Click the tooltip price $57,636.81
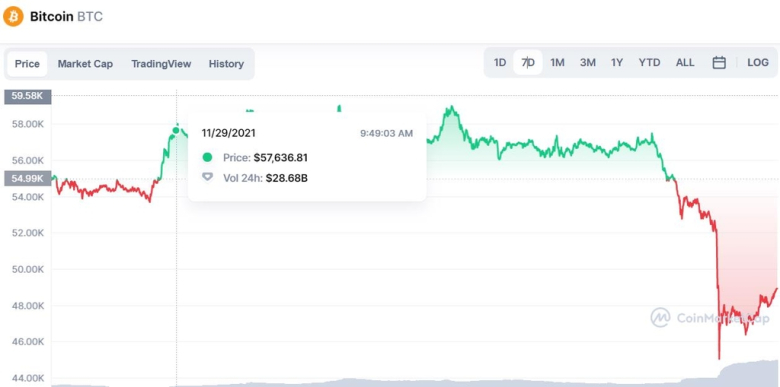The image size is (780, 387). pos(281,158)
